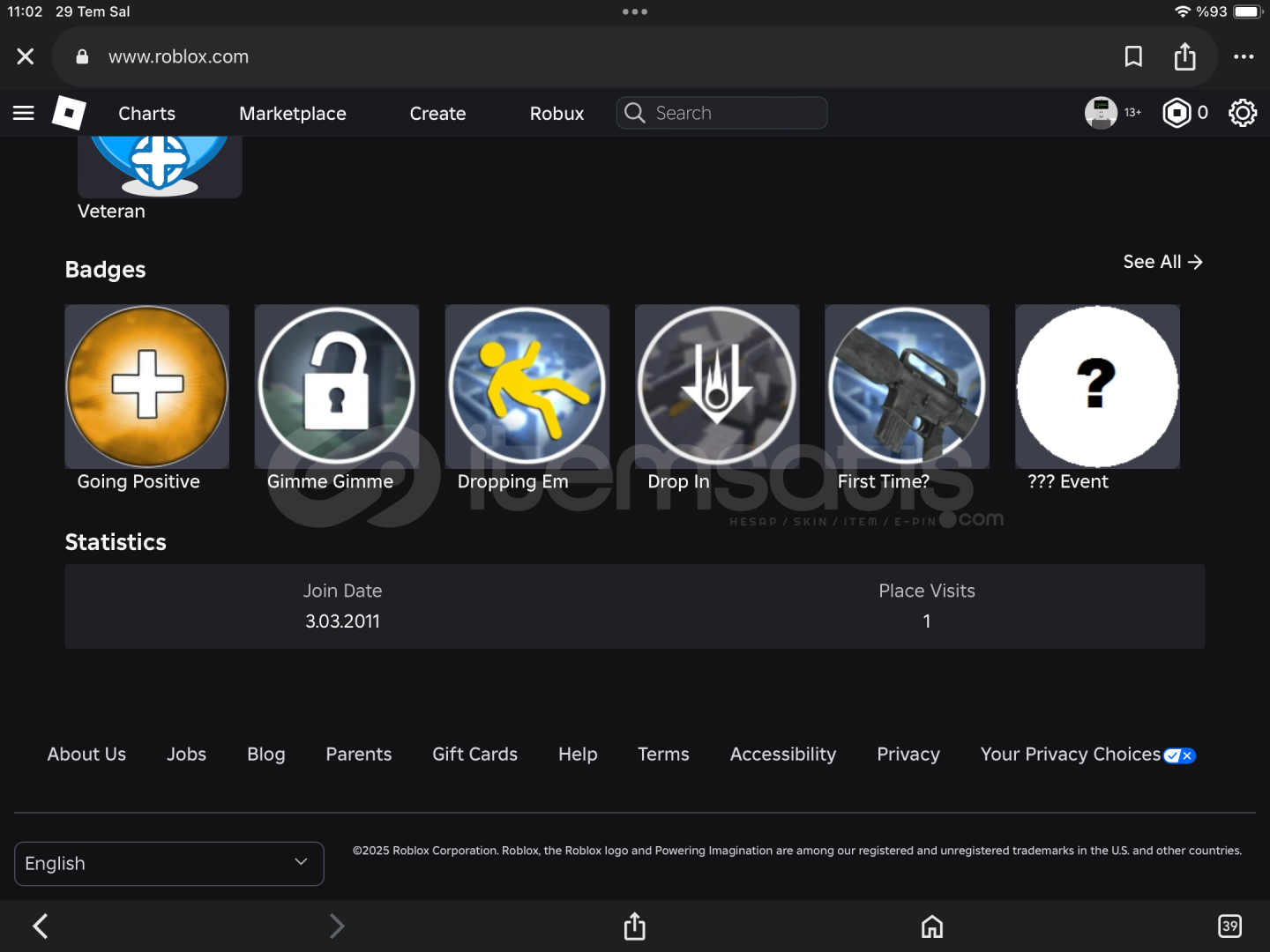Open the ??? Event badge icon
Viewport: 1270px width, 952px height.
point(1097,387)
